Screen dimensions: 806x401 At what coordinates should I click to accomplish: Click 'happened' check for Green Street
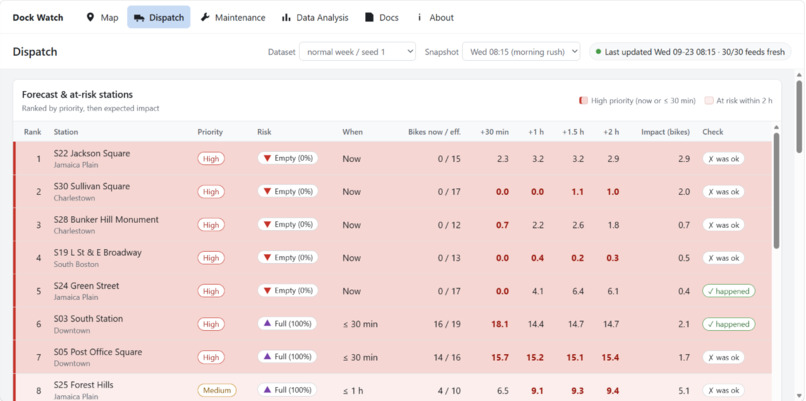tap(729, 291)
